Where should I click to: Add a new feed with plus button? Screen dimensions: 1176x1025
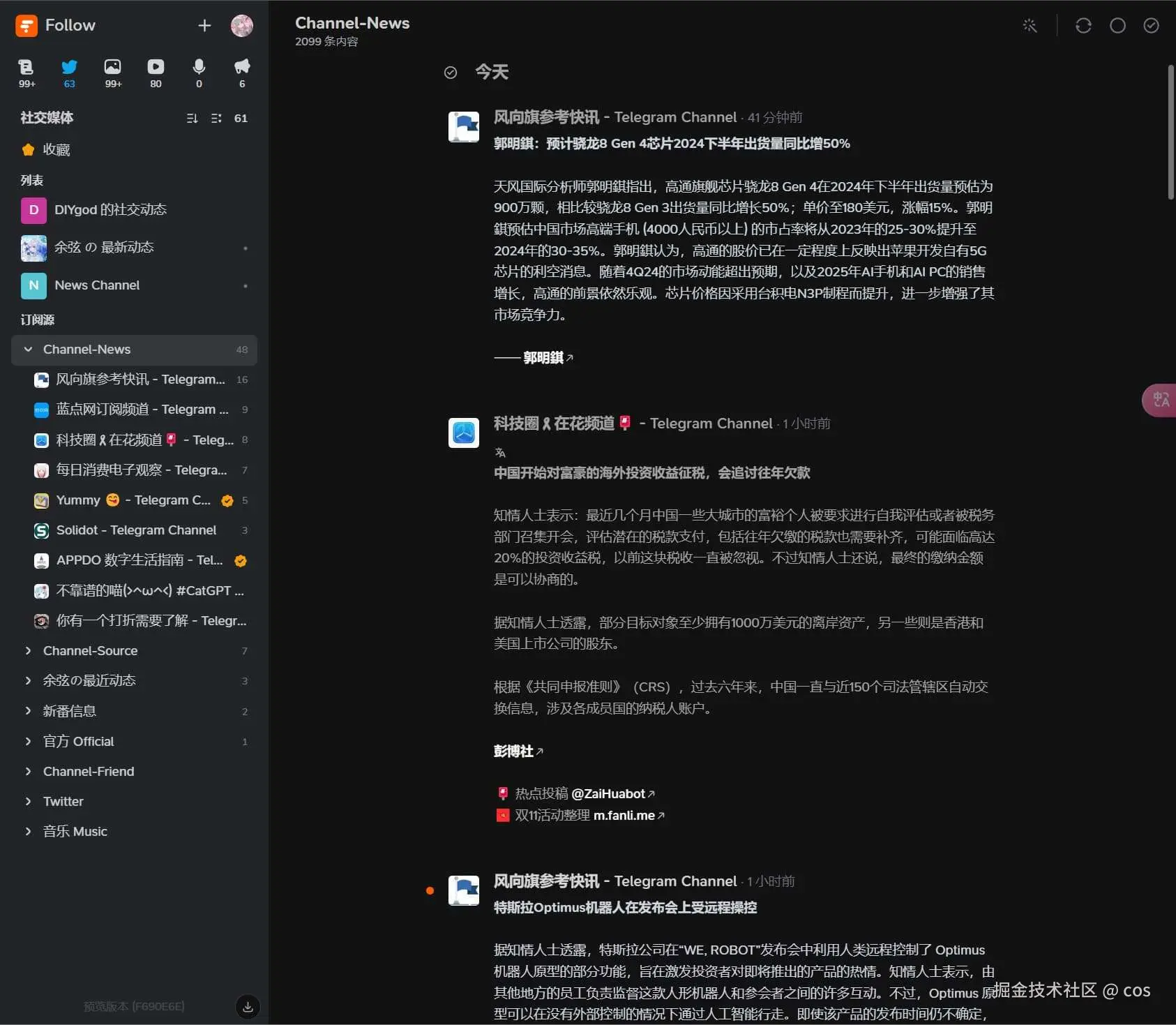point(204,26)
